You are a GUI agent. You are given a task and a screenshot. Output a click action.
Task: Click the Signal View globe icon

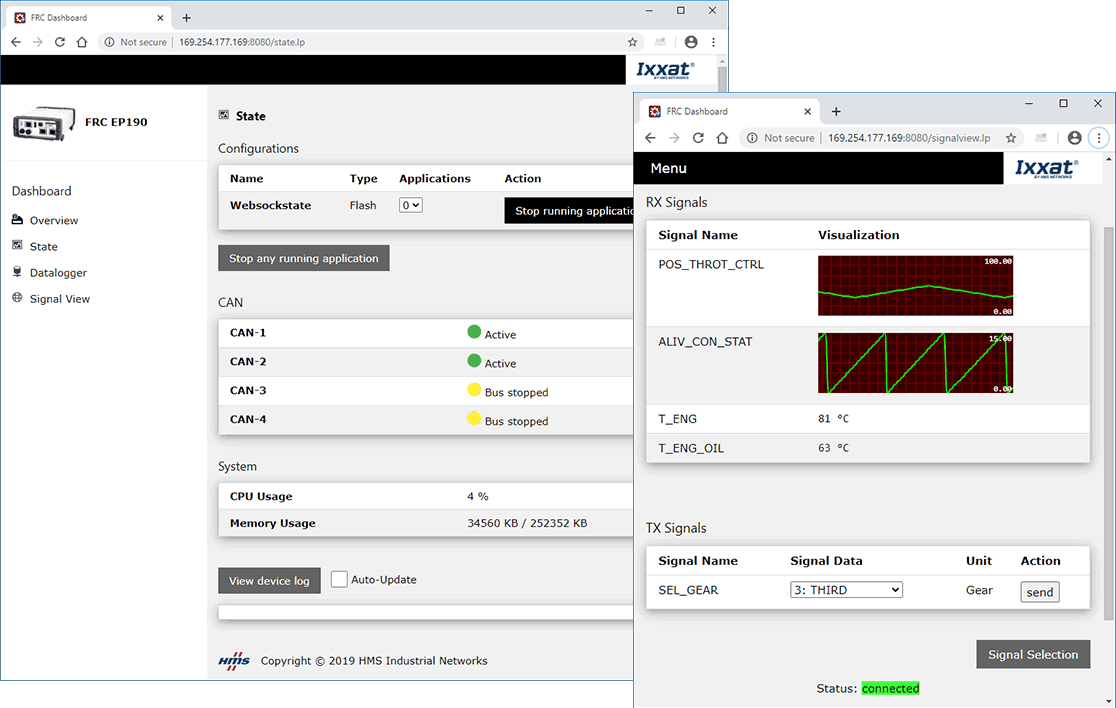tap(18, 298)
